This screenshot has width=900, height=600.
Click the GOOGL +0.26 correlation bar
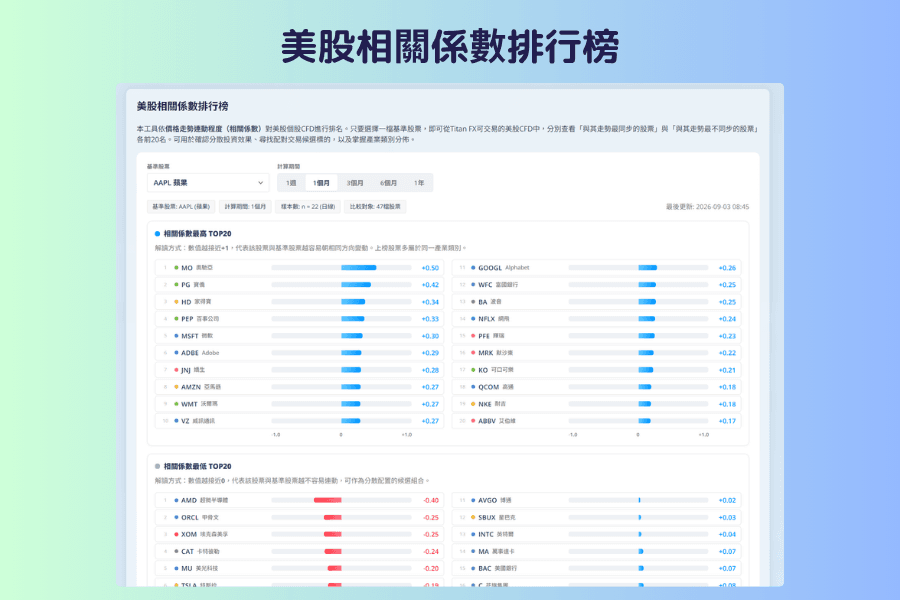pos(647,268)
